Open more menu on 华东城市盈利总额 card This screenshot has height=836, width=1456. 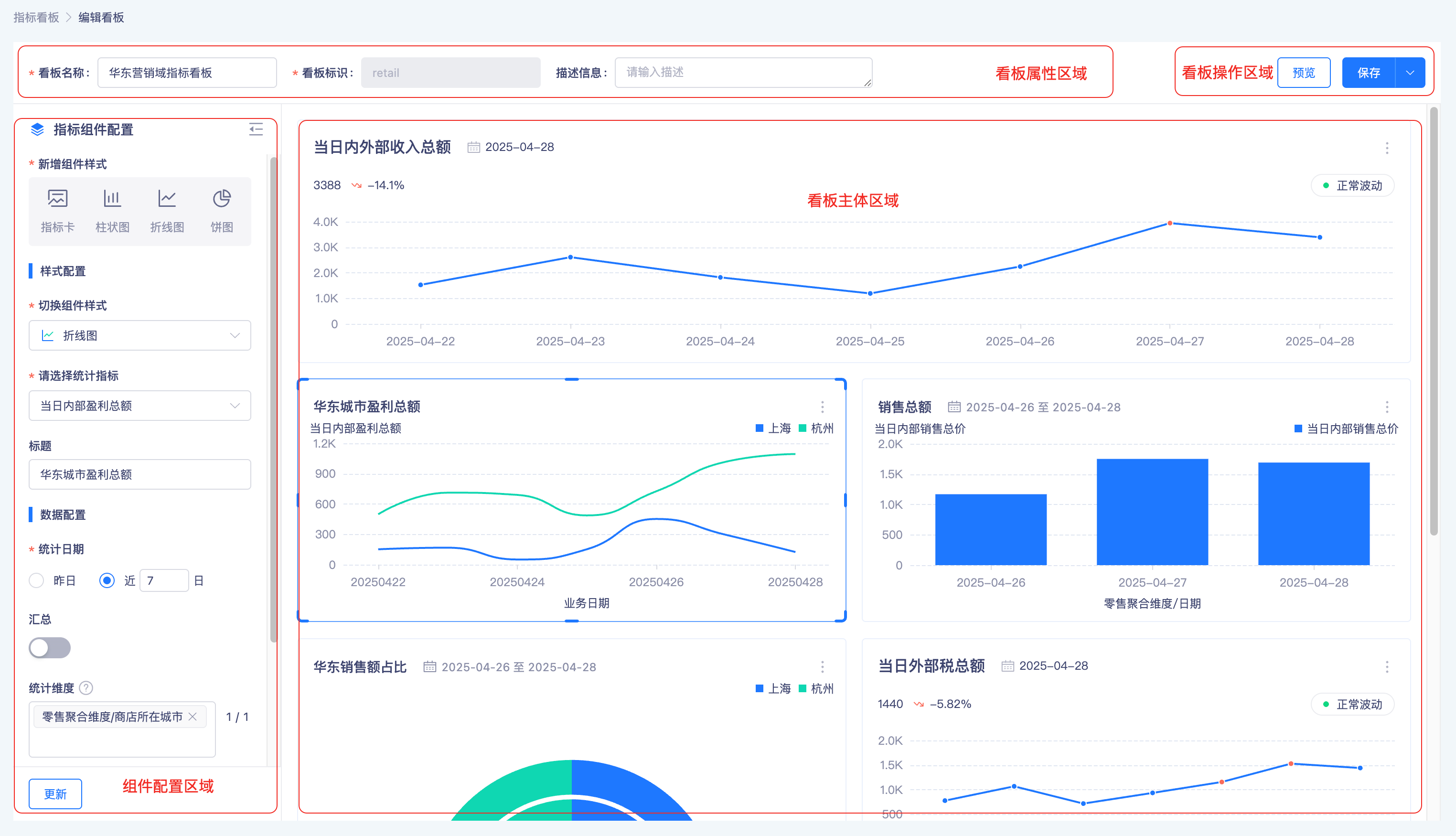[822, 407]
